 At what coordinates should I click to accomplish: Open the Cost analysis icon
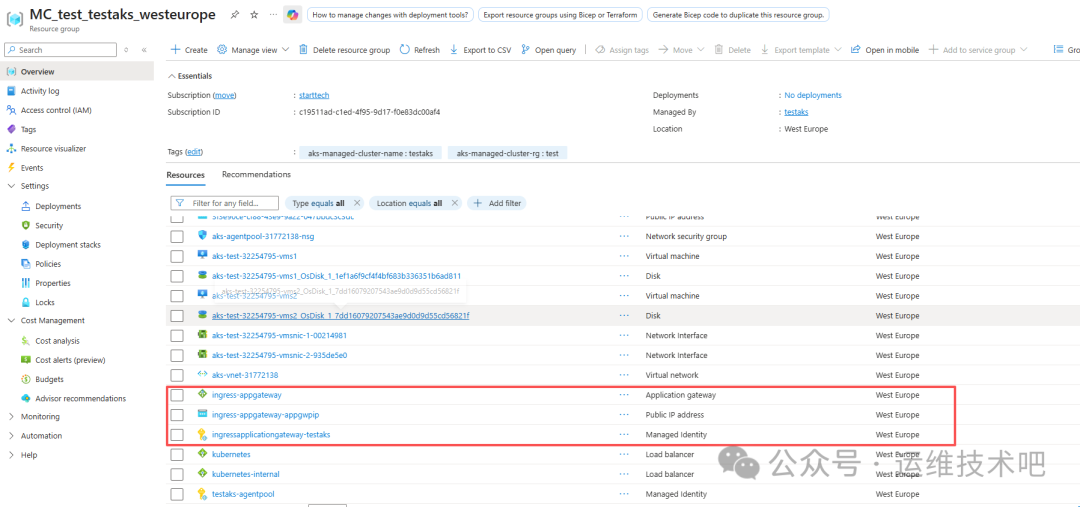[26, 340]
